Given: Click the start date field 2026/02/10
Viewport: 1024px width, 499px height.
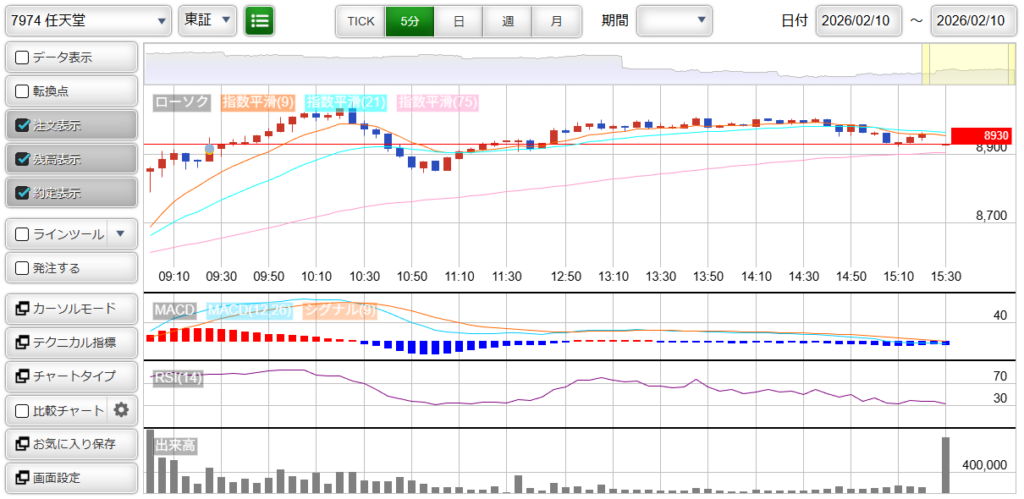Looking at the screenshot, I should 858,21.
